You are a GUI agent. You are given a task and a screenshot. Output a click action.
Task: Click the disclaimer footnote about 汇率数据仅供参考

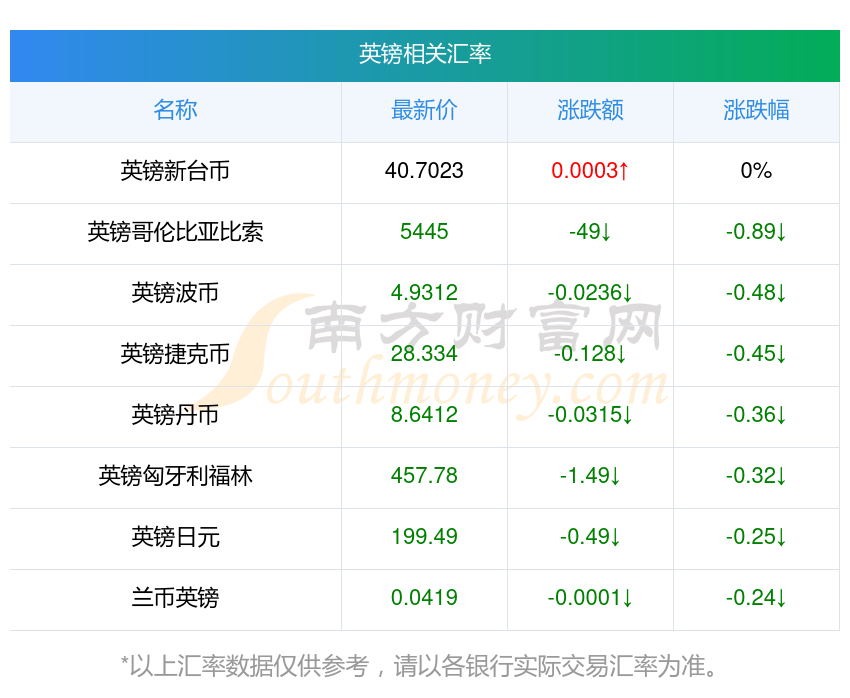418,666
